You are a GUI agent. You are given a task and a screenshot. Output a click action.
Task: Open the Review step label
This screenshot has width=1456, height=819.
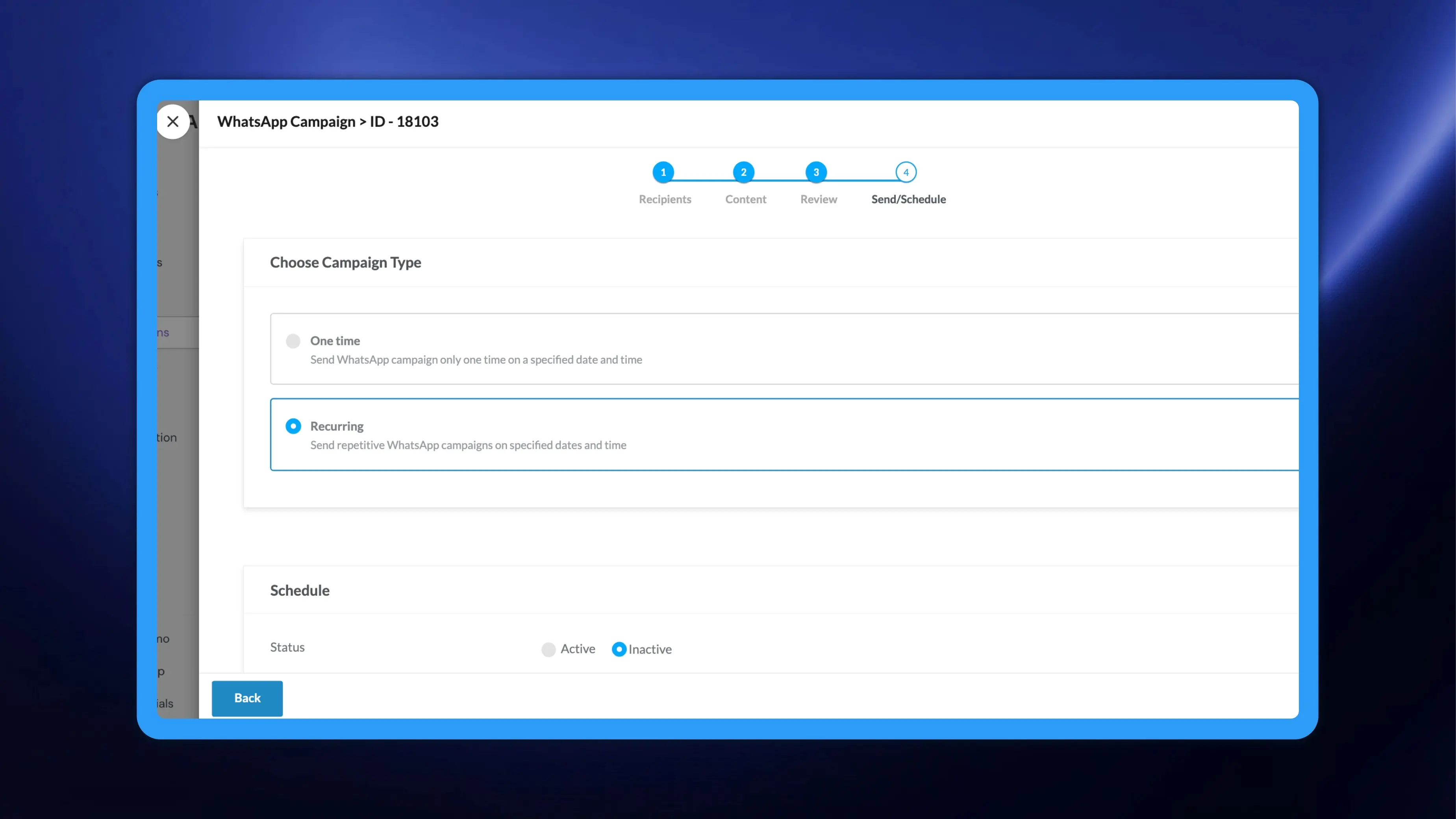point(819,199)
